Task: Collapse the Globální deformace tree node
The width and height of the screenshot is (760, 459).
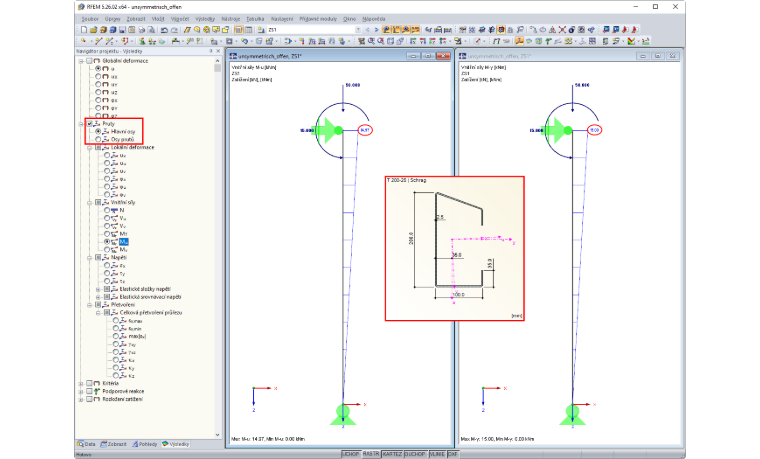Action: point(81,61)
